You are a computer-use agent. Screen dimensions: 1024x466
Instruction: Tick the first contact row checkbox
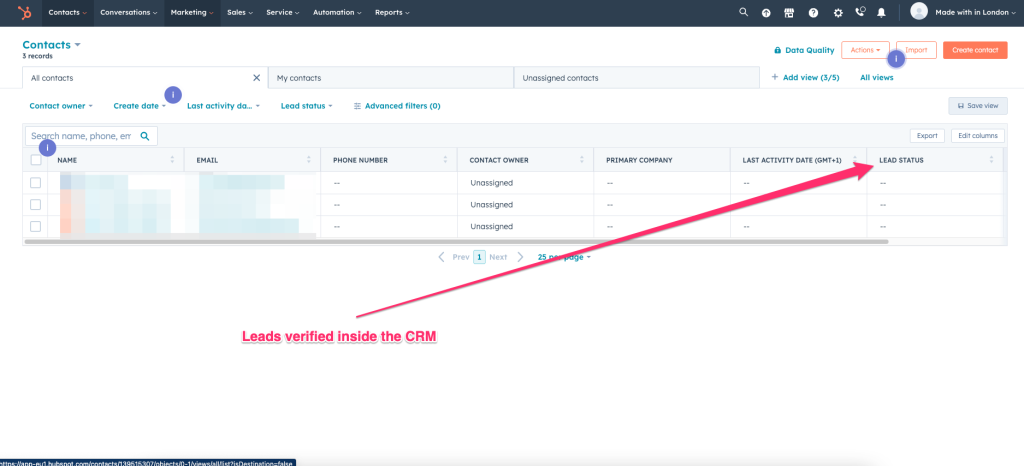tap(35, 183)
